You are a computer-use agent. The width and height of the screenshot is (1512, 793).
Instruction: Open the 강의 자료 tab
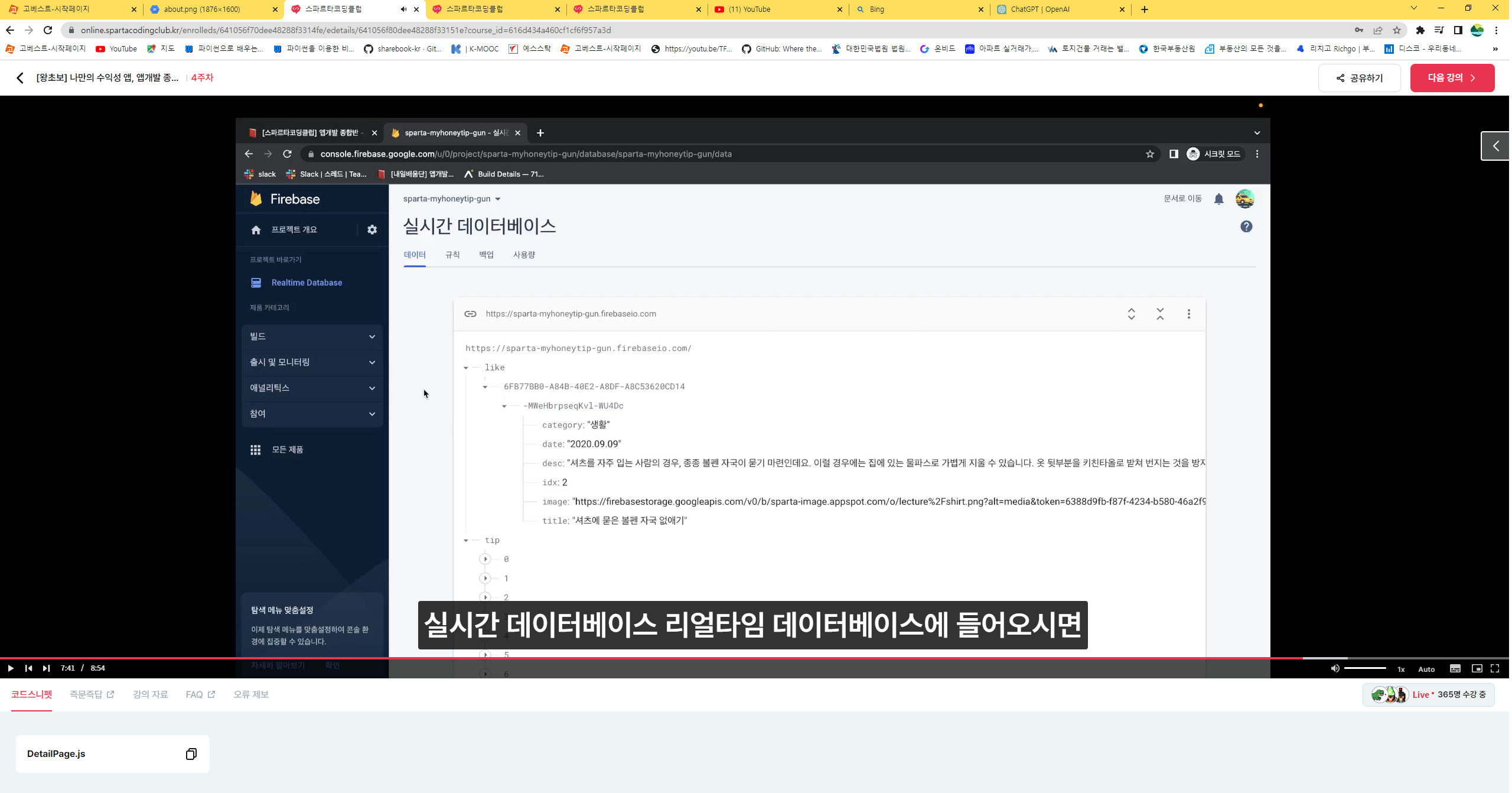point(151,695)
